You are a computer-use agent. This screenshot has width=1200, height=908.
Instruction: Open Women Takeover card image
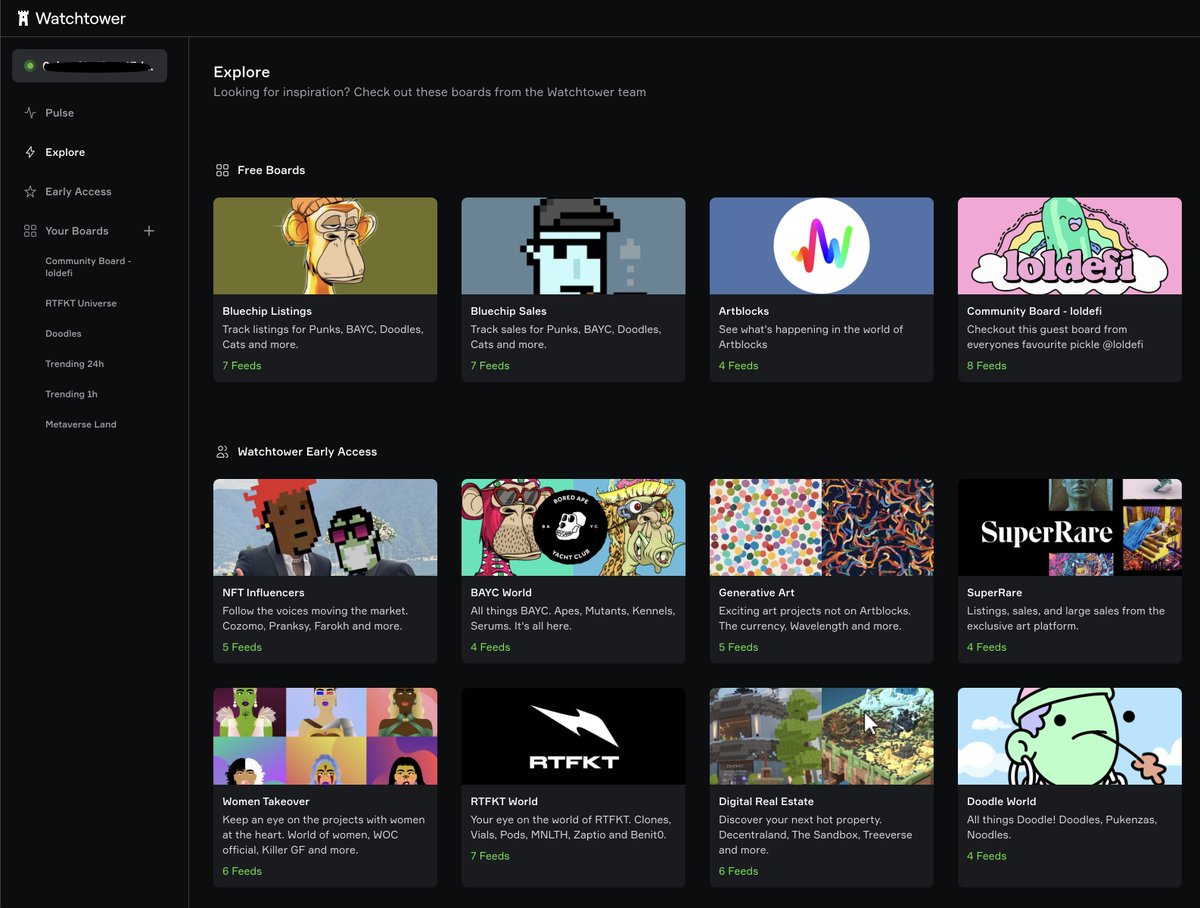(x=325, y=736)
